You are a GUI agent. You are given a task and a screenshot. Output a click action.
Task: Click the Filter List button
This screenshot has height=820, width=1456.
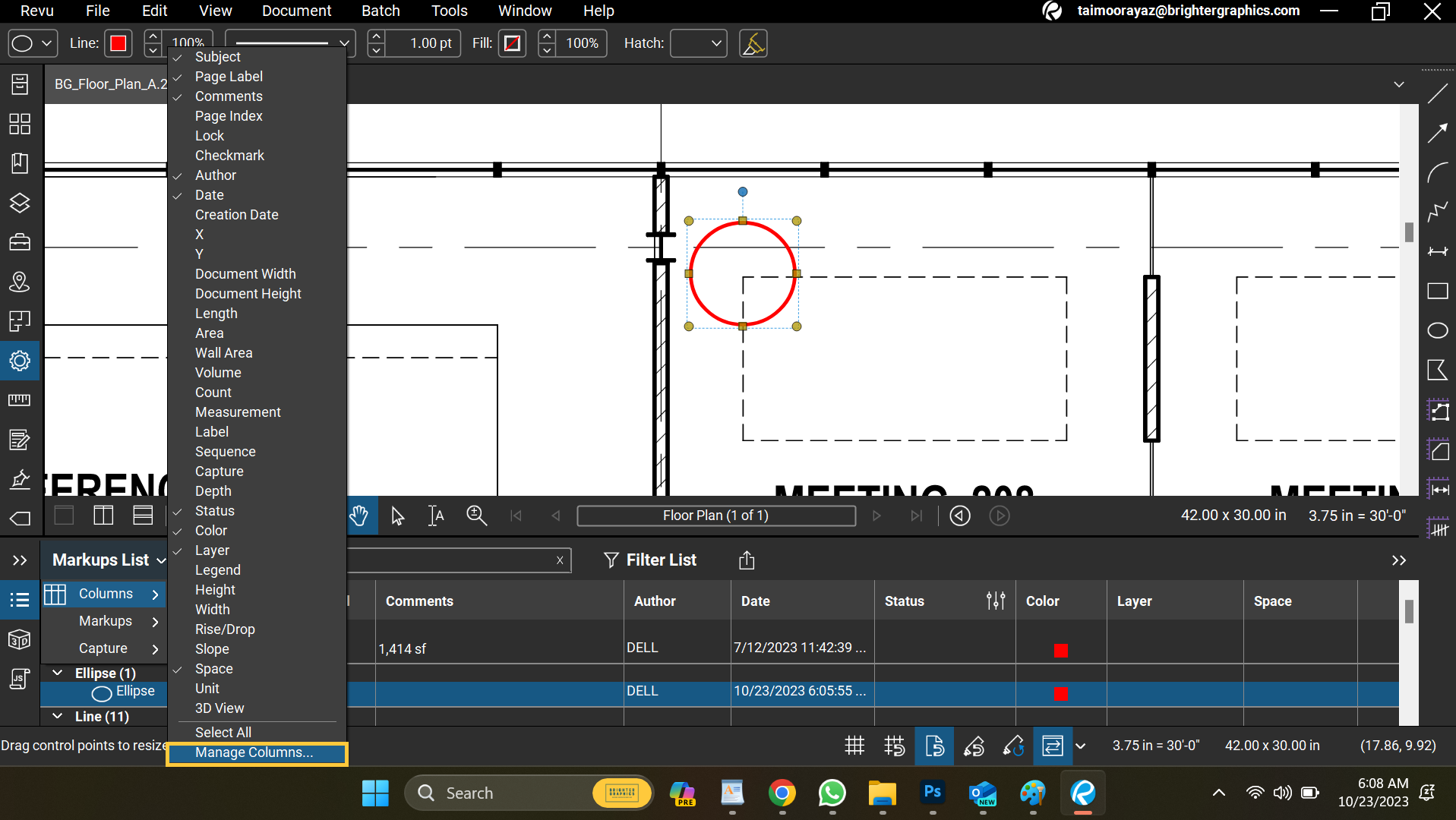(x=649, y=560)
